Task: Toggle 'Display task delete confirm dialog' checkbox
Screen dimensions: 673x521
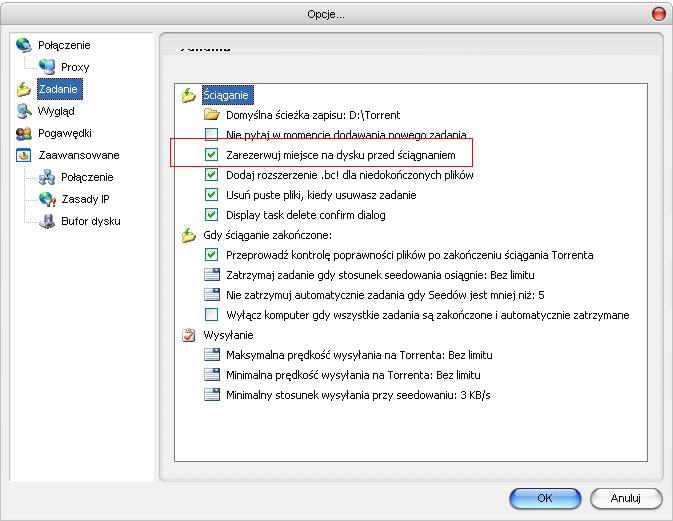Action: click(211, 215)
